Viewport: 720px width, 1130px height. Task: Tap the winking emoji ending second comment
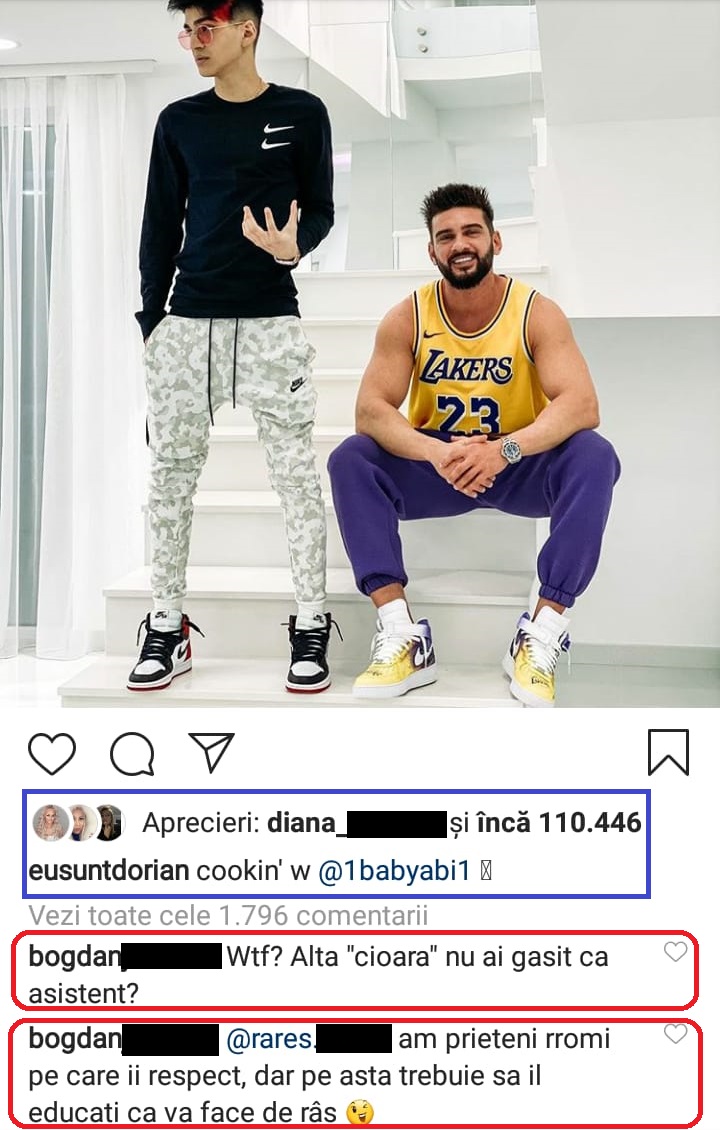[360, 1113]
